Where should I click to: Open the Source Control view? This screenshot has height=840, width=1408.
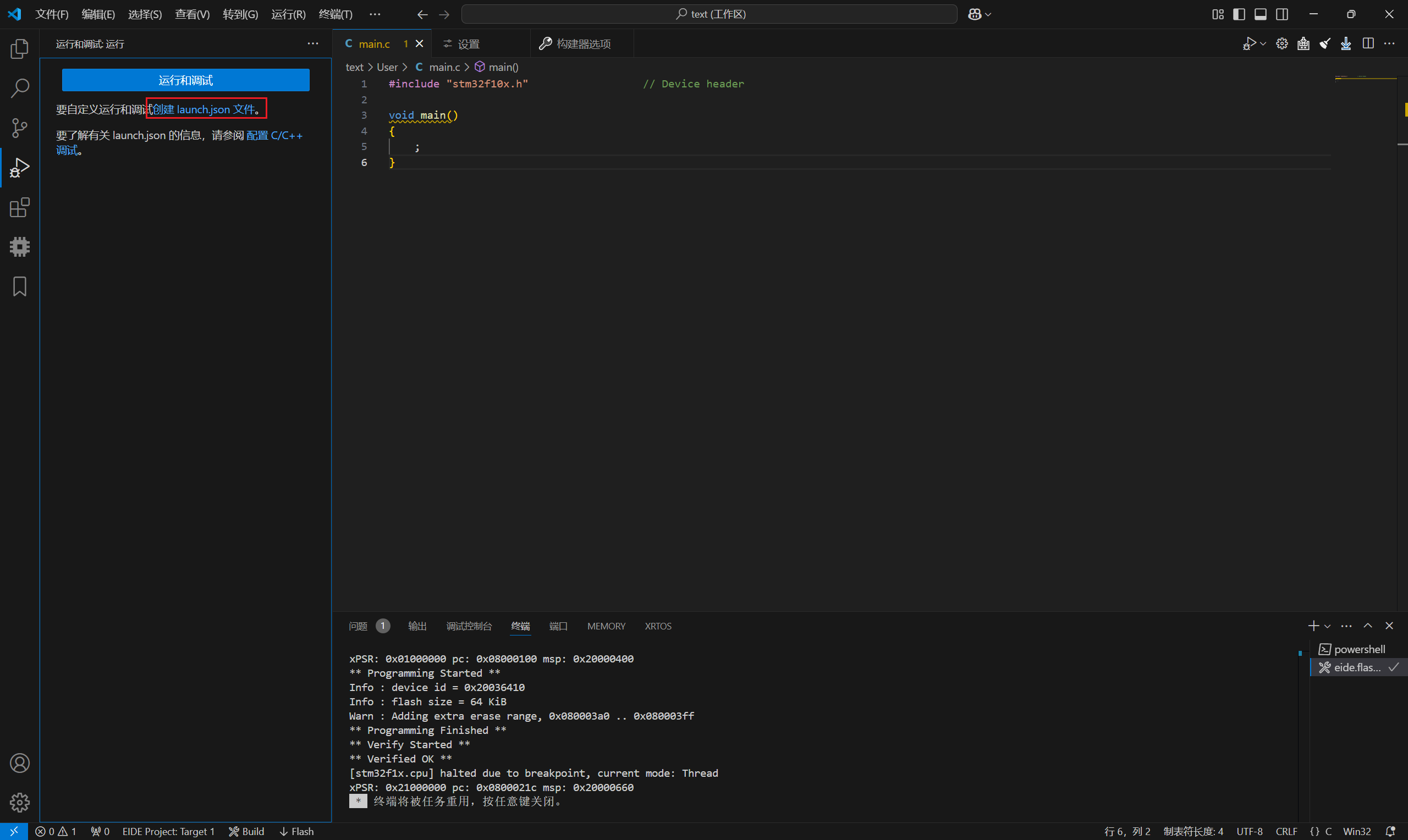[x=20, y=128]
